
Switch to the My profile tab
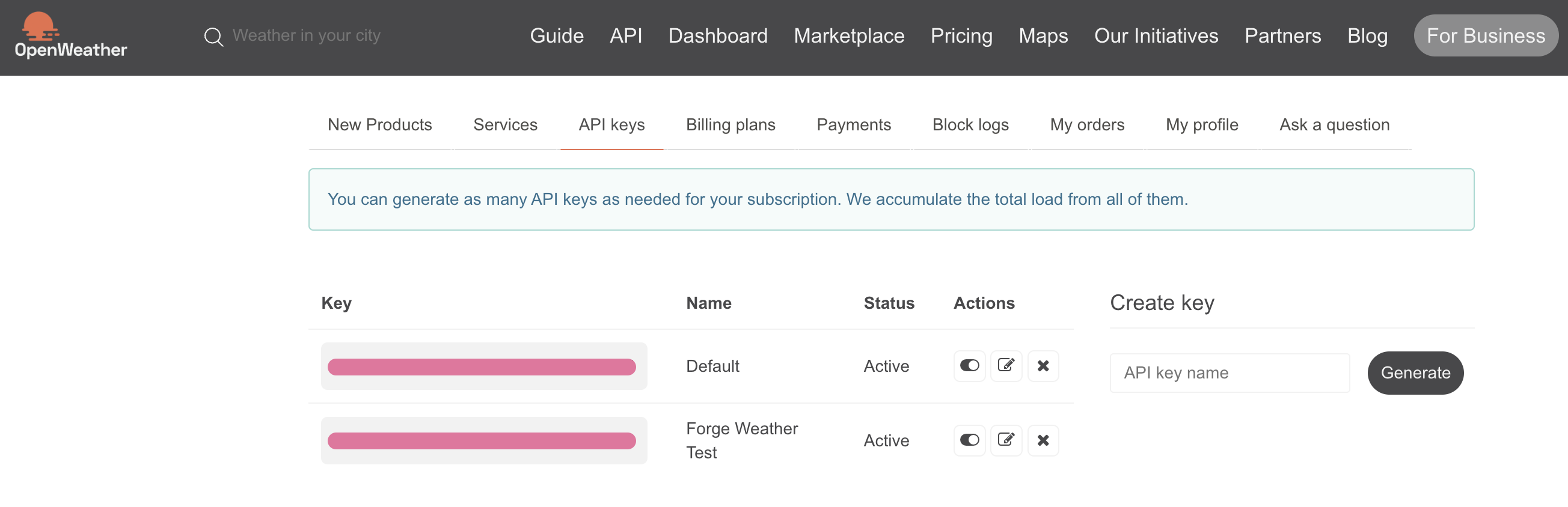(x=1201, y=124)
